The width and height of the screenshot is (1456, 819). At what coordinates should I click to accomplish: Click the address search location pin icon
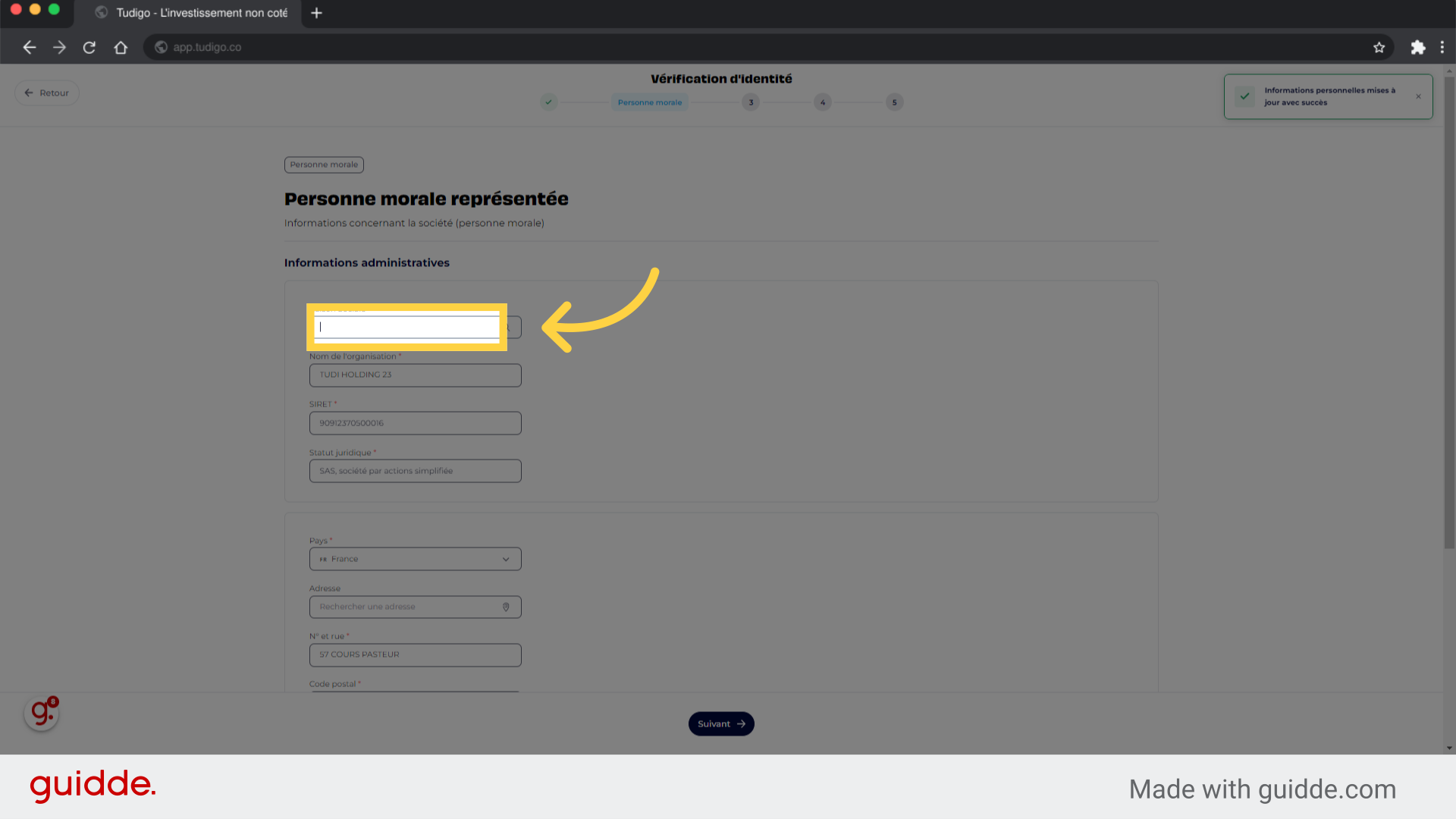click(x=507, y=607)
